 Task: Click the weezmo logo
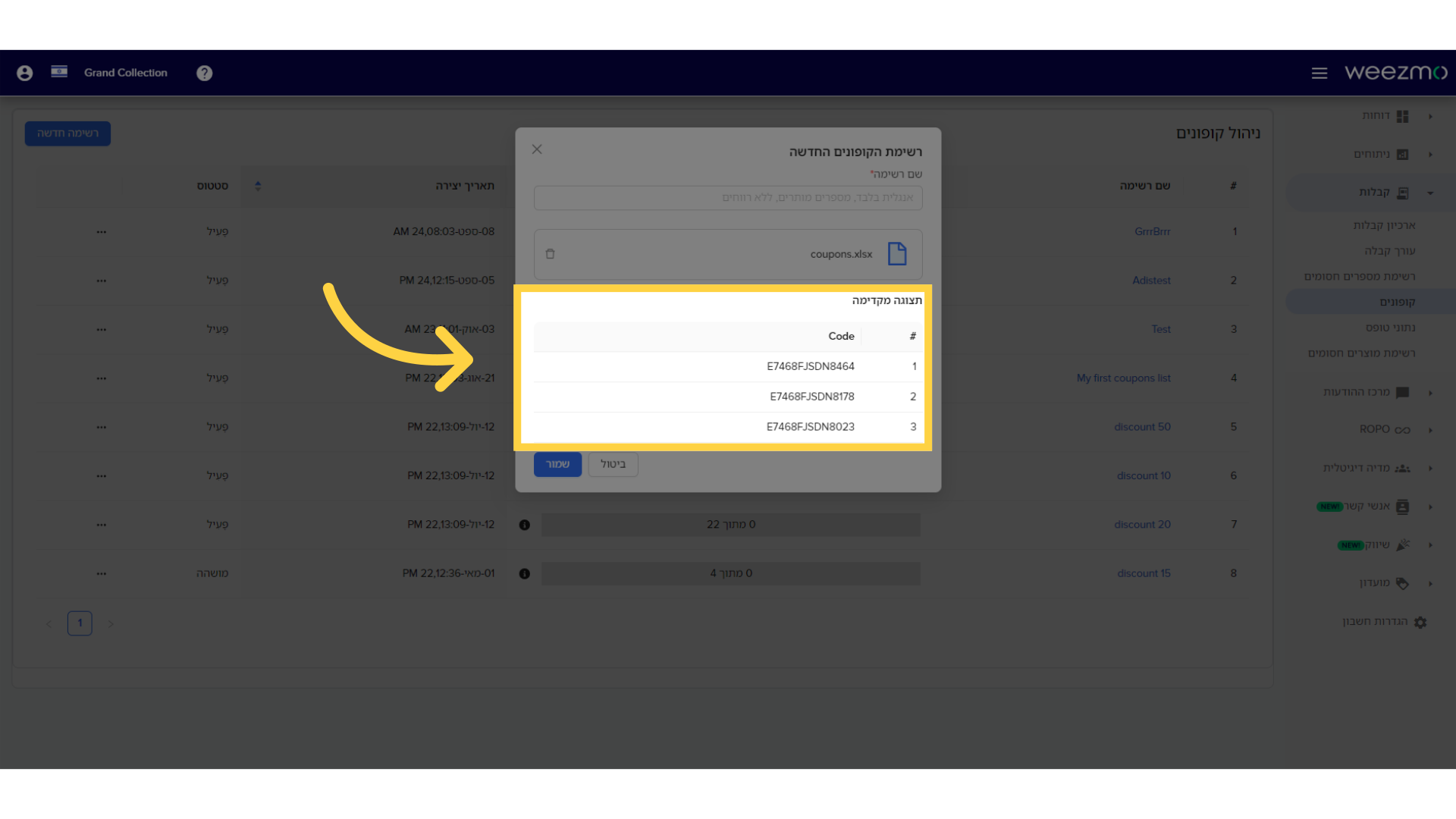point(1396,72)
